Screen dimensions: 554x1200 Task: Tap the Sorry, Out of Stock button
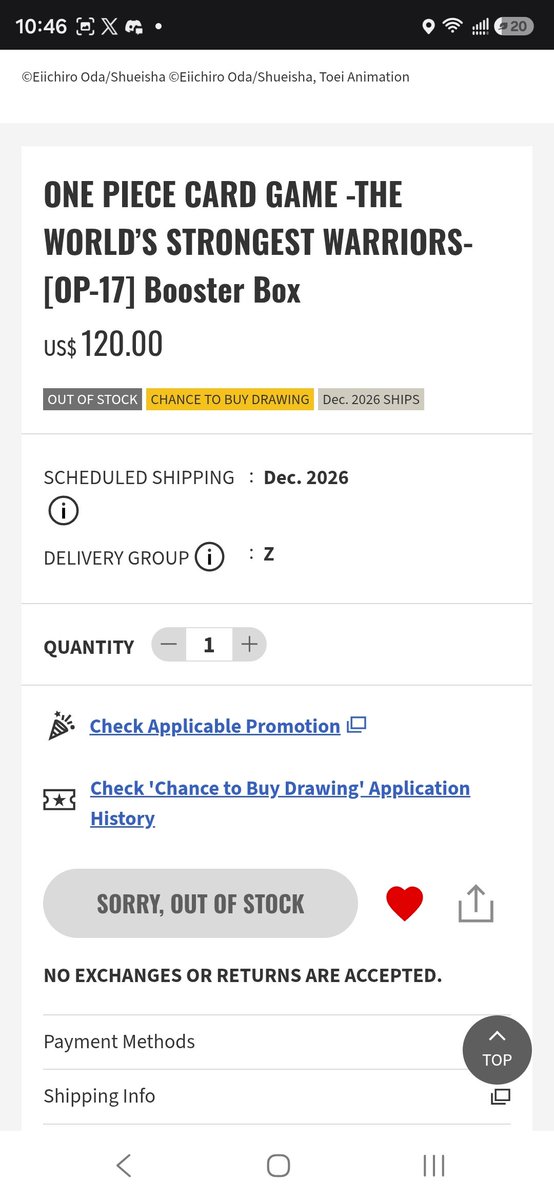pos(200,904)
